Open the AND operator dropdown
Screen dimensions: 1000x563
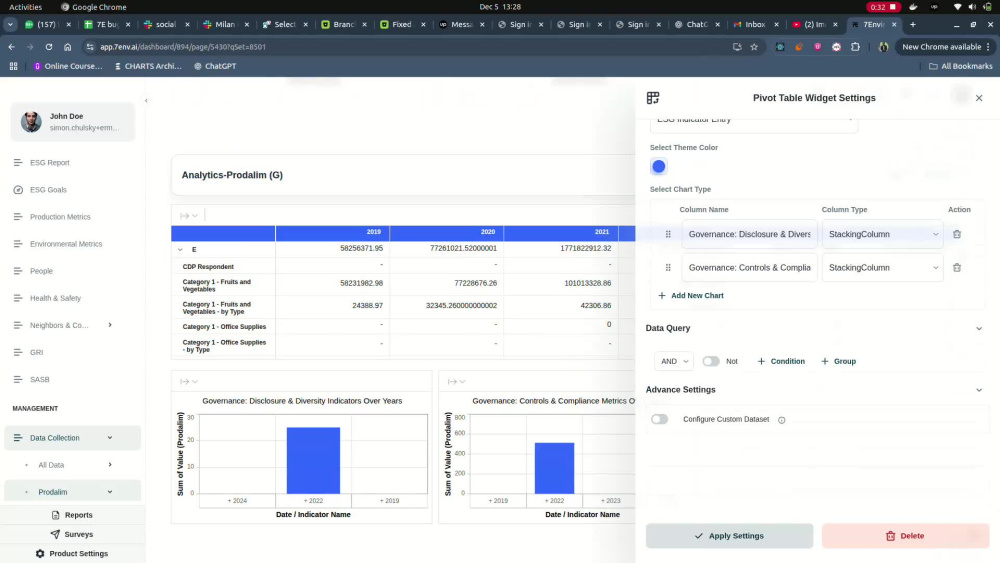coord(673,362)
